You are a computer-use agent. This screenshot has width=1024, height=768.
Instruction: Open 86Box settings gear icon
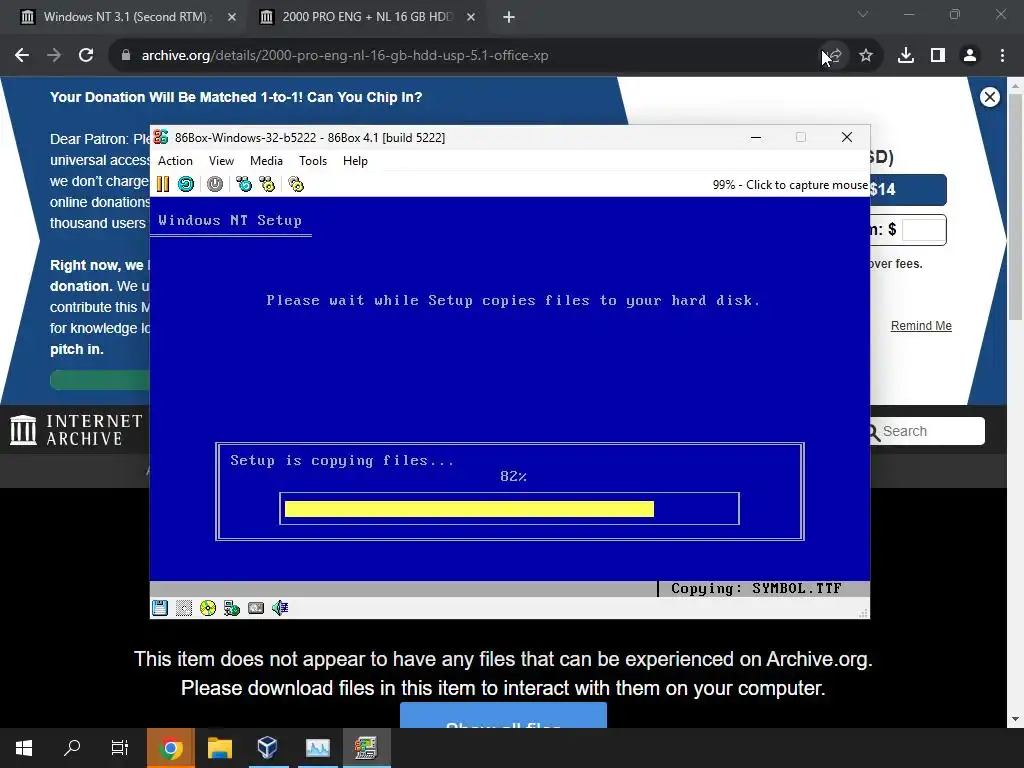point(296,184)
